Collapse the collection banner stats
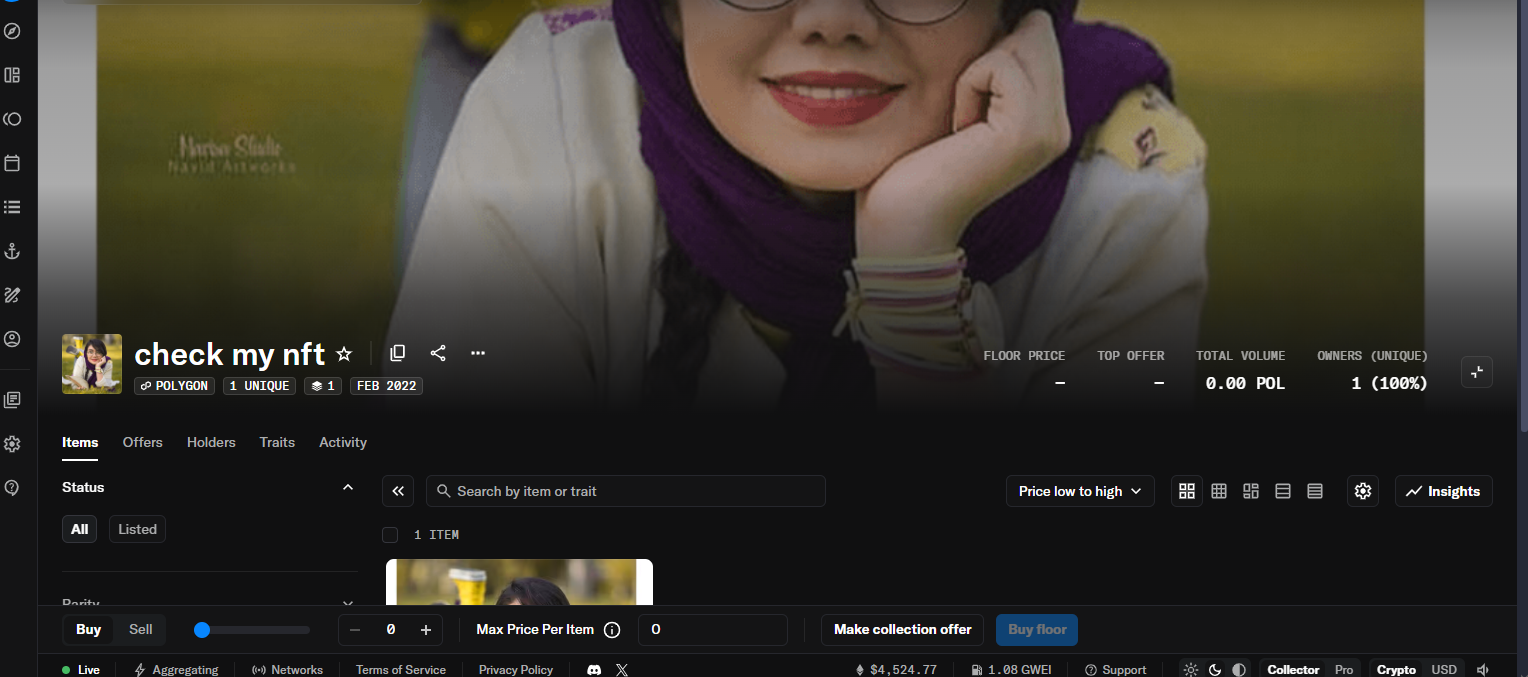 [x=1477, y=371]
